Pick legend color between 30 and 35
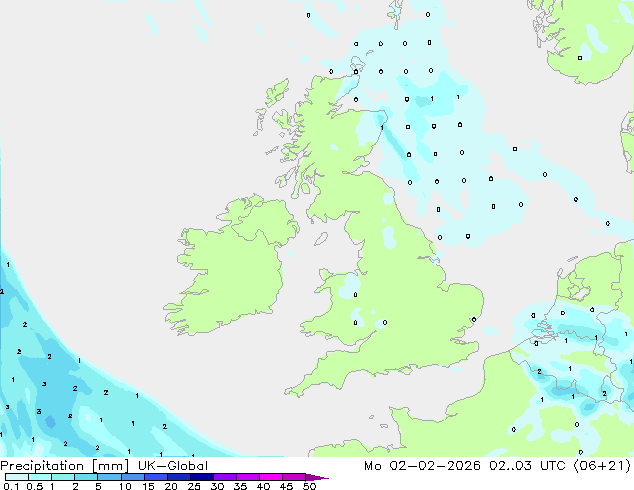Image resolution: width=634 pixels, height=490 pixels. click(x=225, y=477)
